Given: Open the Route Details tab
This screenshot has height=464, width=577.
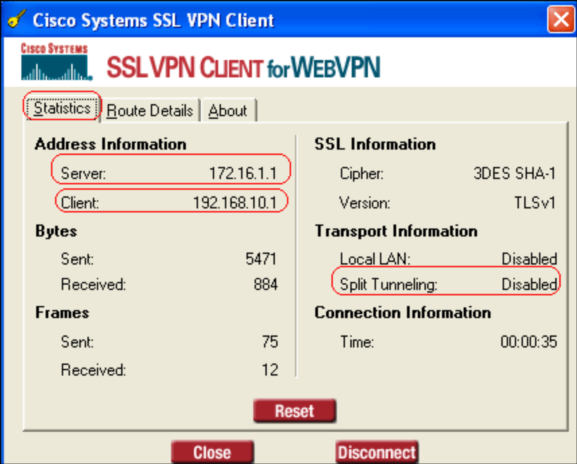Looking at the screenshot, I should [x=150, y=110].
